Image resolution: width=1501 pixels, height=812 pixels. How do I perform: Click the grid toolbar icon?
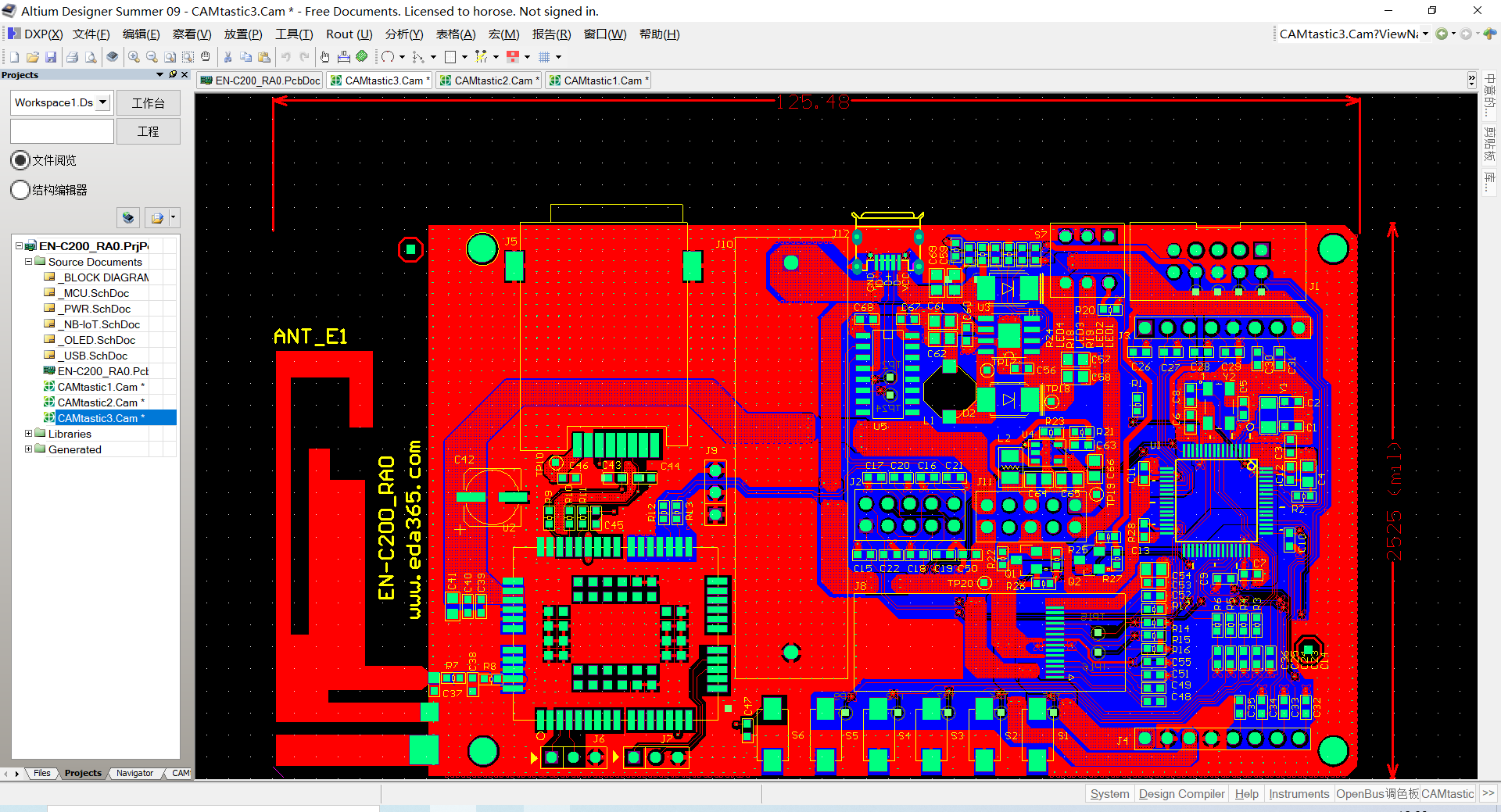545,57
